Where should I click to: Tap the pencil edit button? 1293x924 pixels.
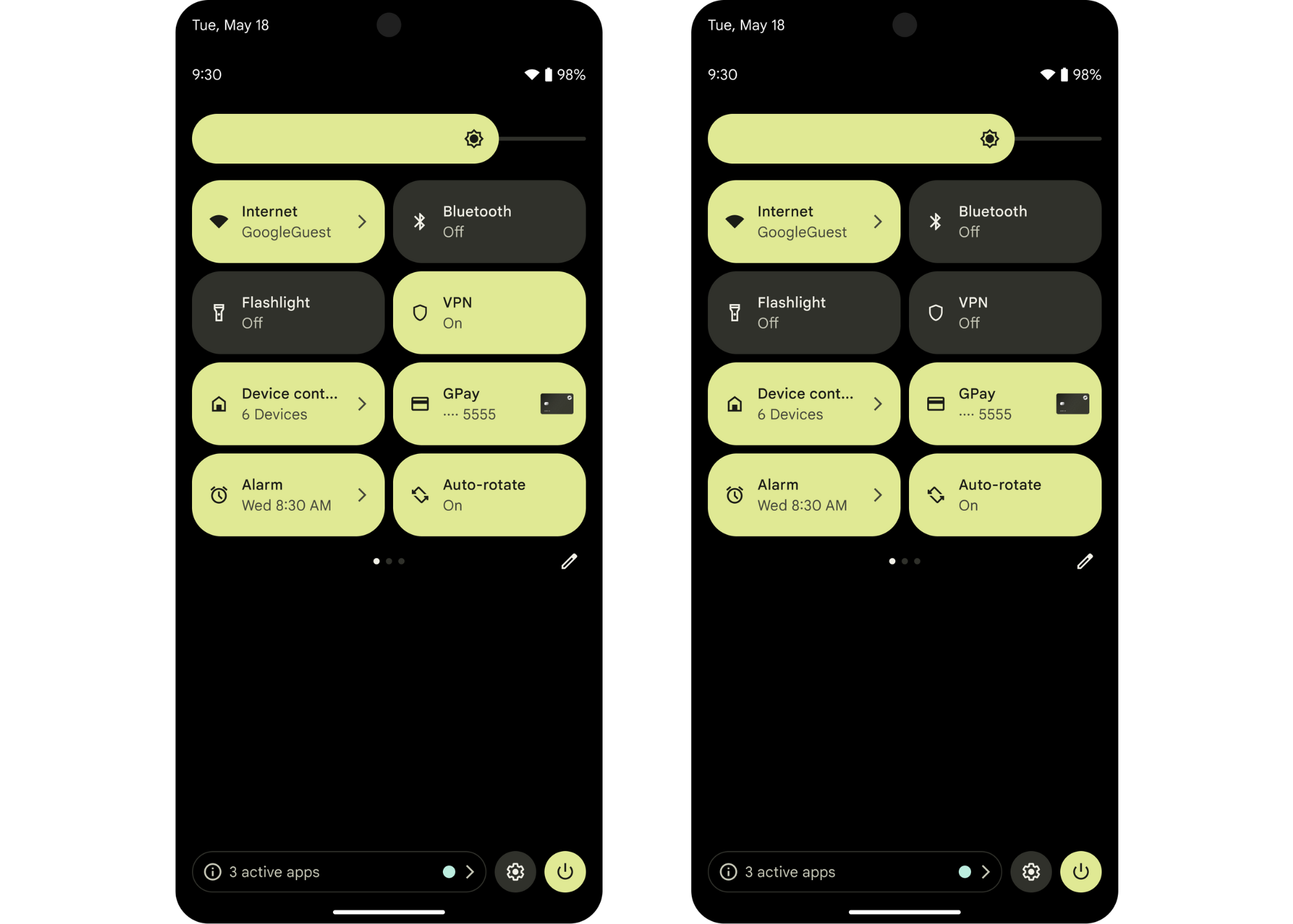click(x=569, y=561)
